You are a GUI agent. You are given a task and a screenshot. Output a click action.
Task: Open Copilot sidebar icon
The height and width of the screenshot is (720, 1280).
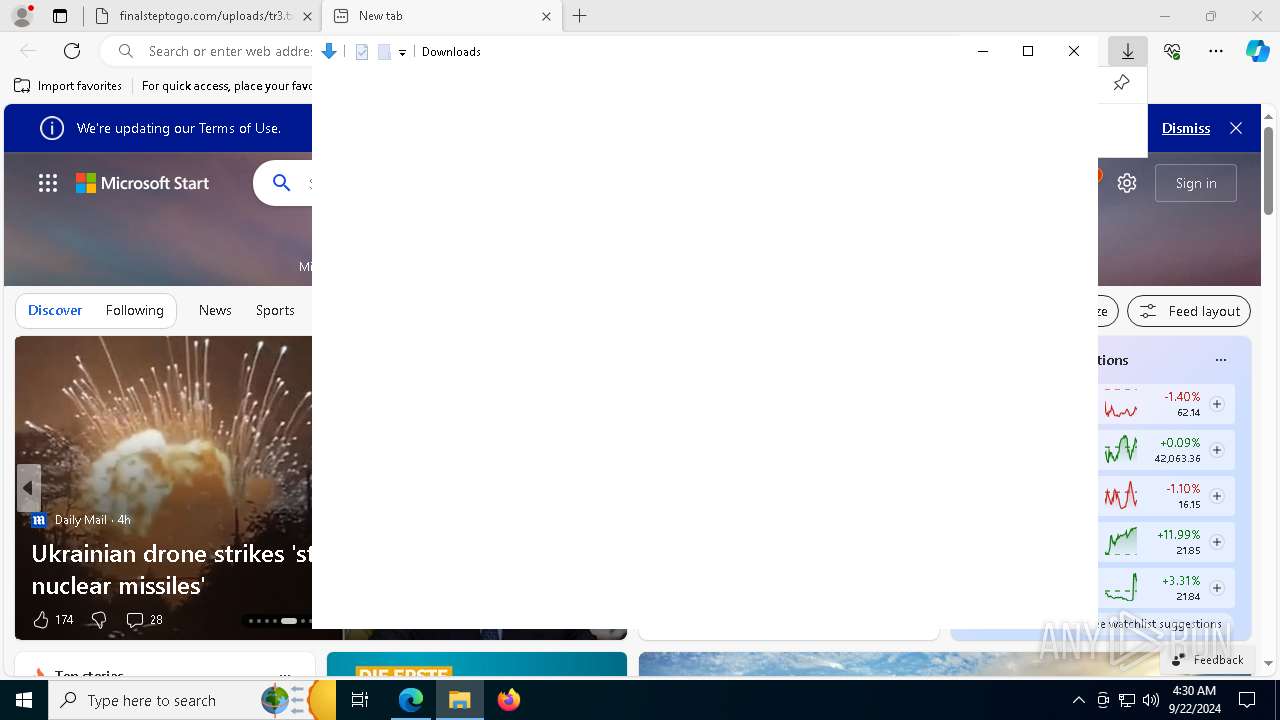click(x=1257, y=51)
